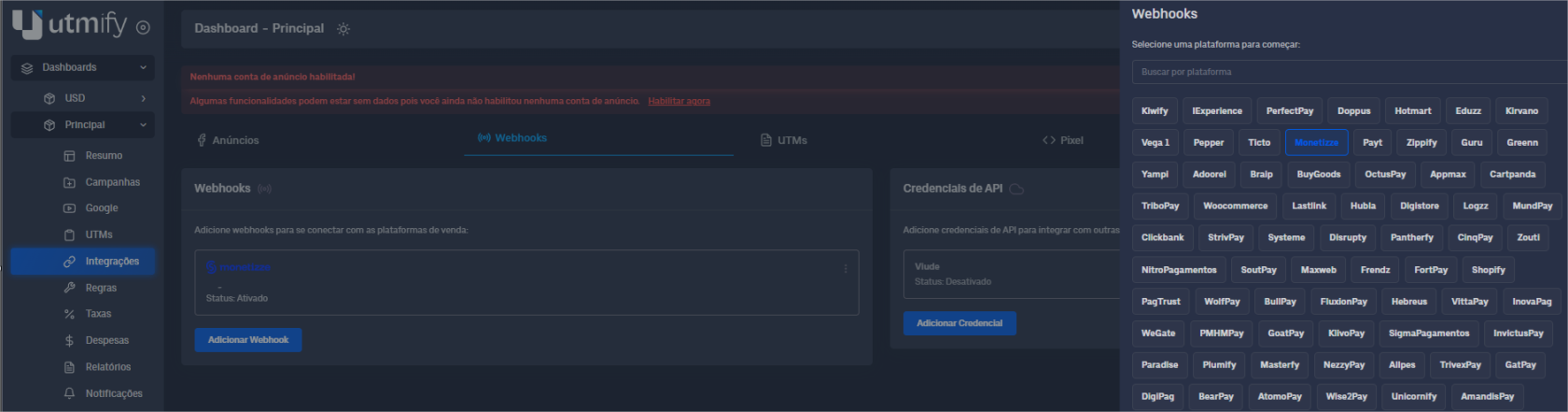Select the PerfectPay platform
Screen dimensions: 1568x412
[1290, 111]
